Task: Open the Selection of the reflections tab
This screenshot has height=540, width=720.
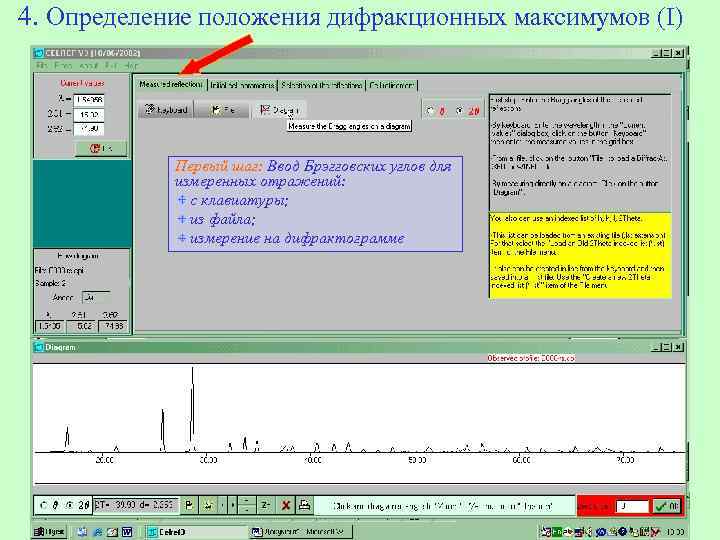Action: pos(322,85)
